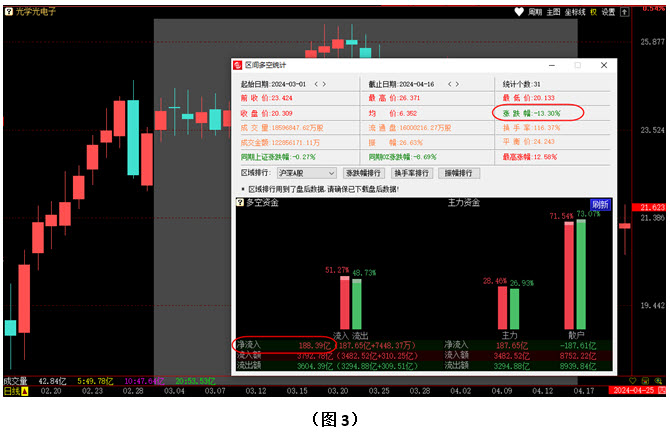Step start date back with left arrow
This screenshot has width=670, height=439.
pos(317,84)
